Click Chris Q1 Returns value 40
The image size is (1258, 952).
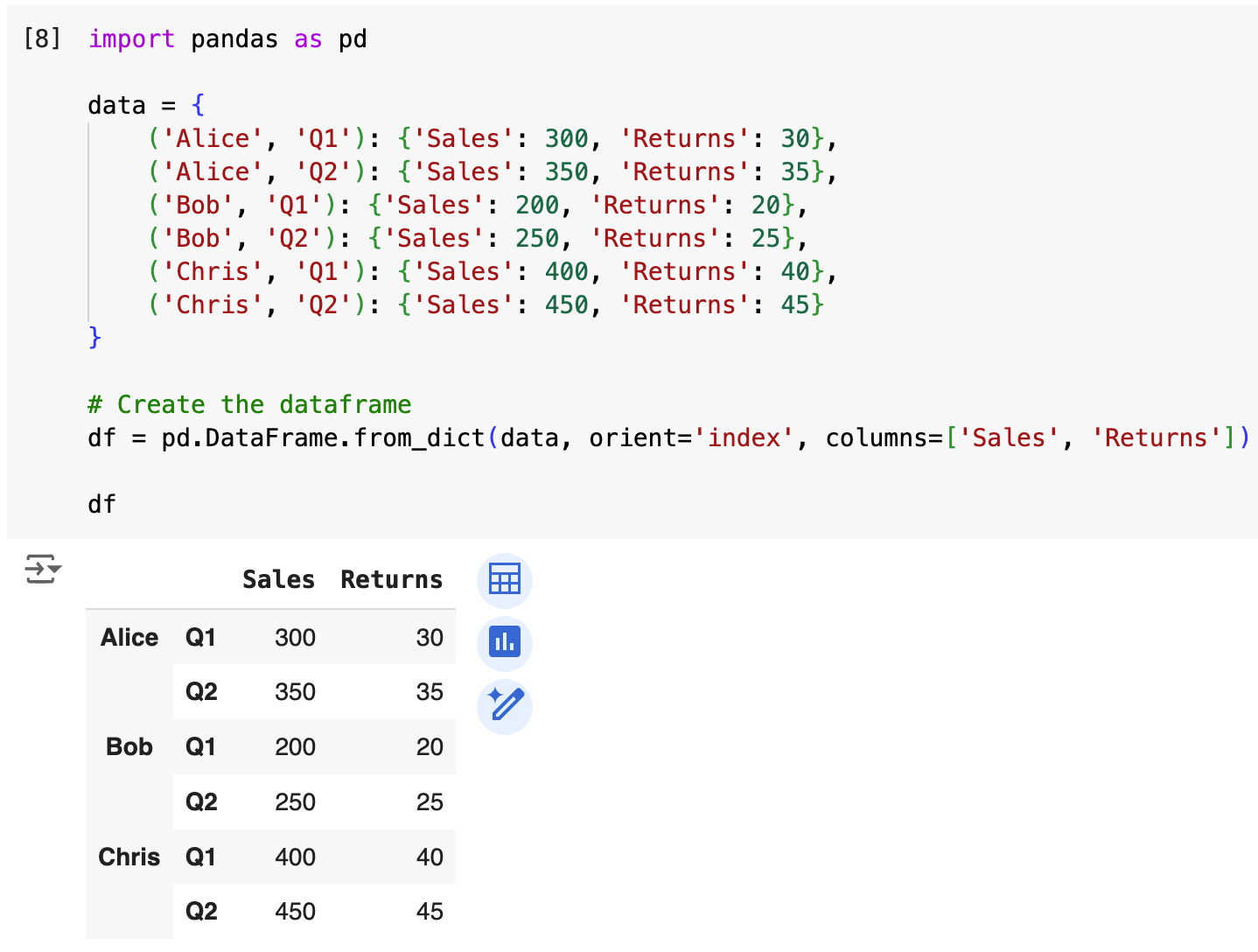pyautogui.click(x=429, y=857)
